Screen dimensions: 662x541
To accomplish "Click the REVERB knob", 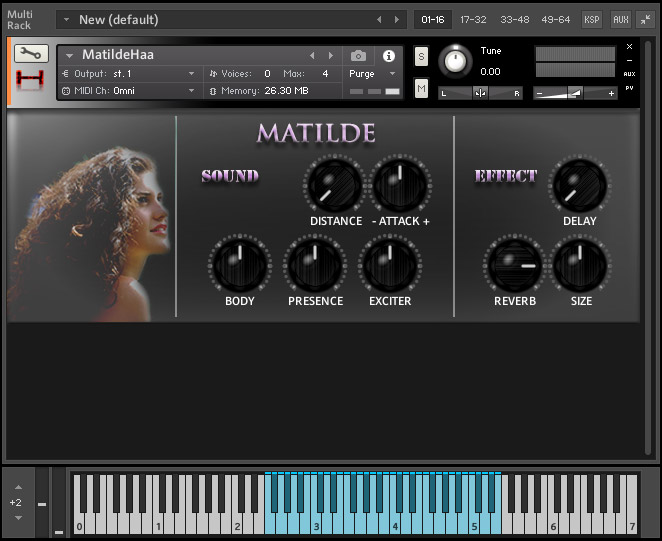I will pyautogui.click(x=514, y=266).
